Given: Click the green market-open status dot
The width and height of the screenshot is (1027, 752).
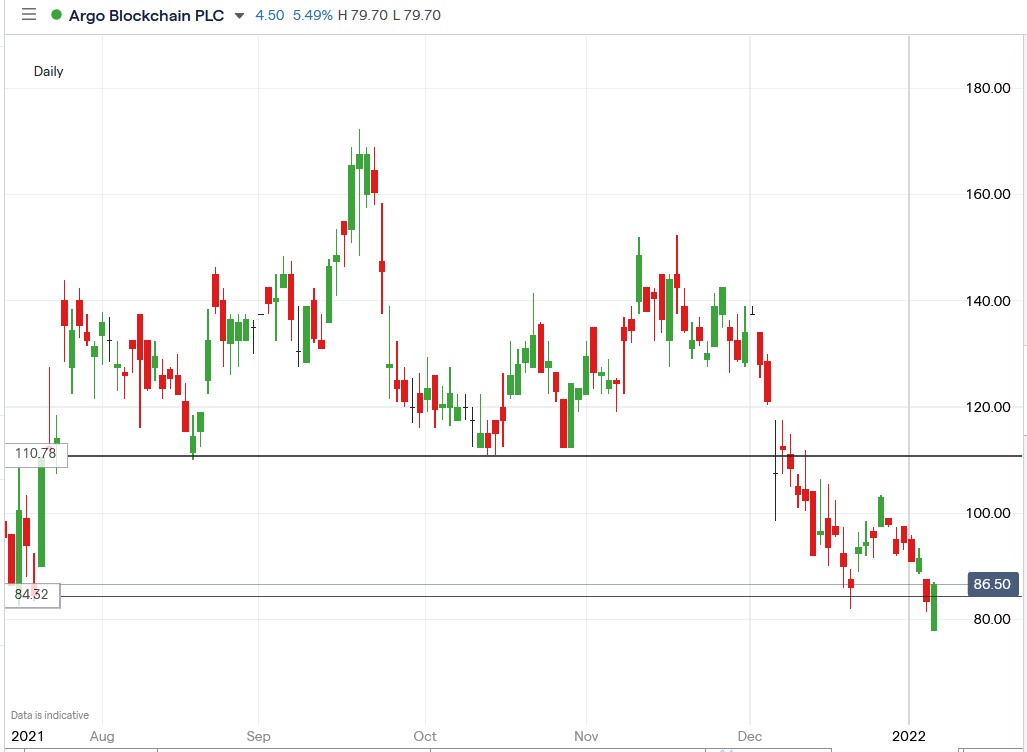Looking at the screenshot, I should pos(58,16).
